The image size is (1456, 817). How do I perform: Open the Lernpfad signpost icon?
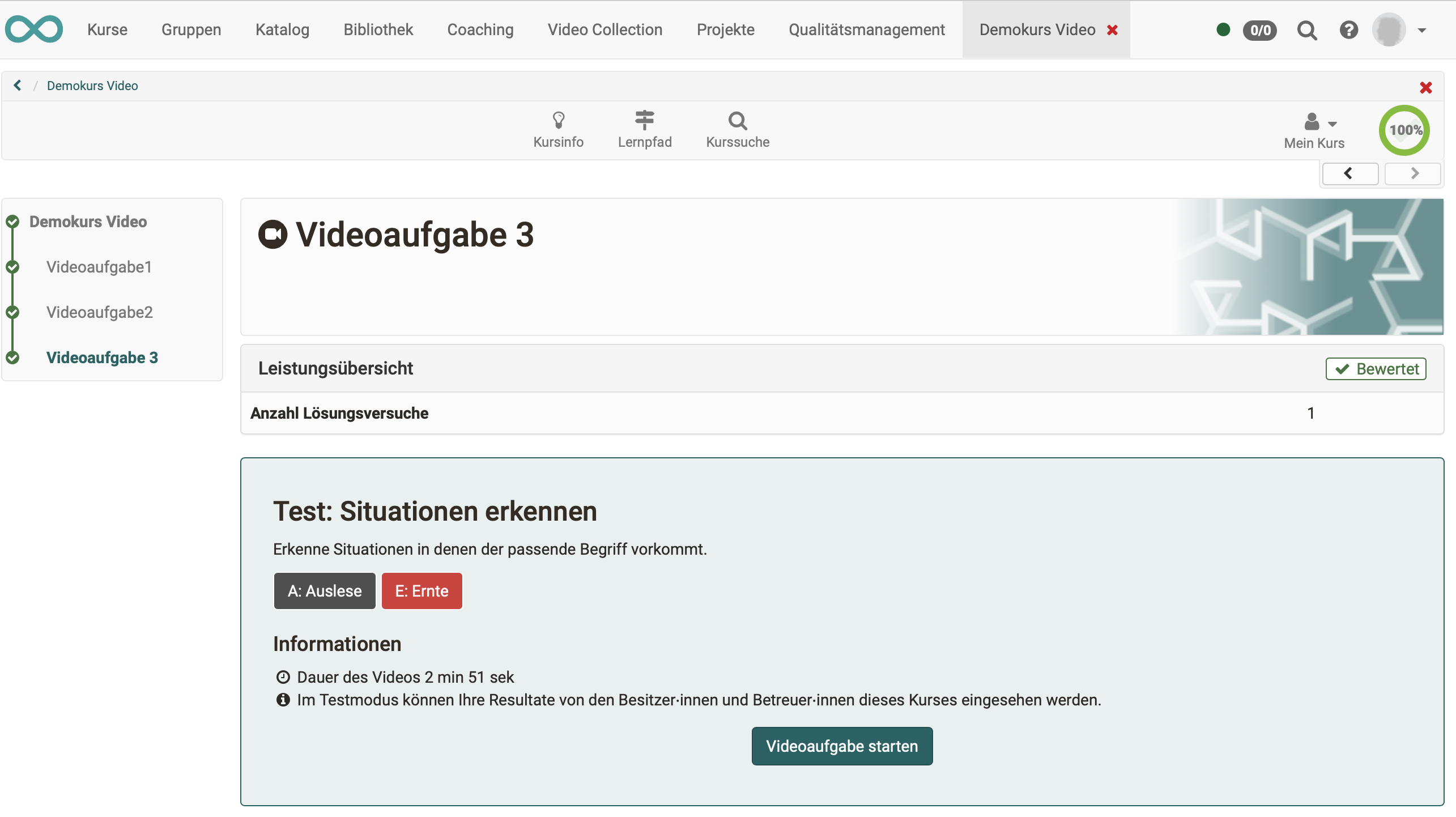(644, 129)
